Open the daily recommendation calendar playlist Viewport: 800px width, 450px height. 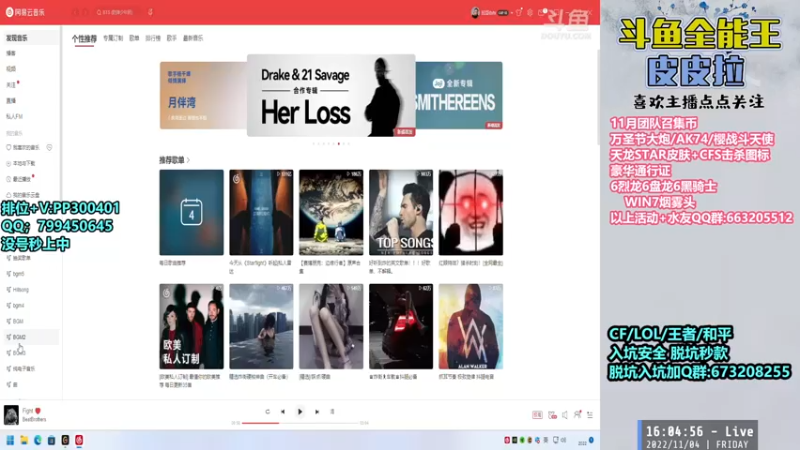(x=191, y=212)
